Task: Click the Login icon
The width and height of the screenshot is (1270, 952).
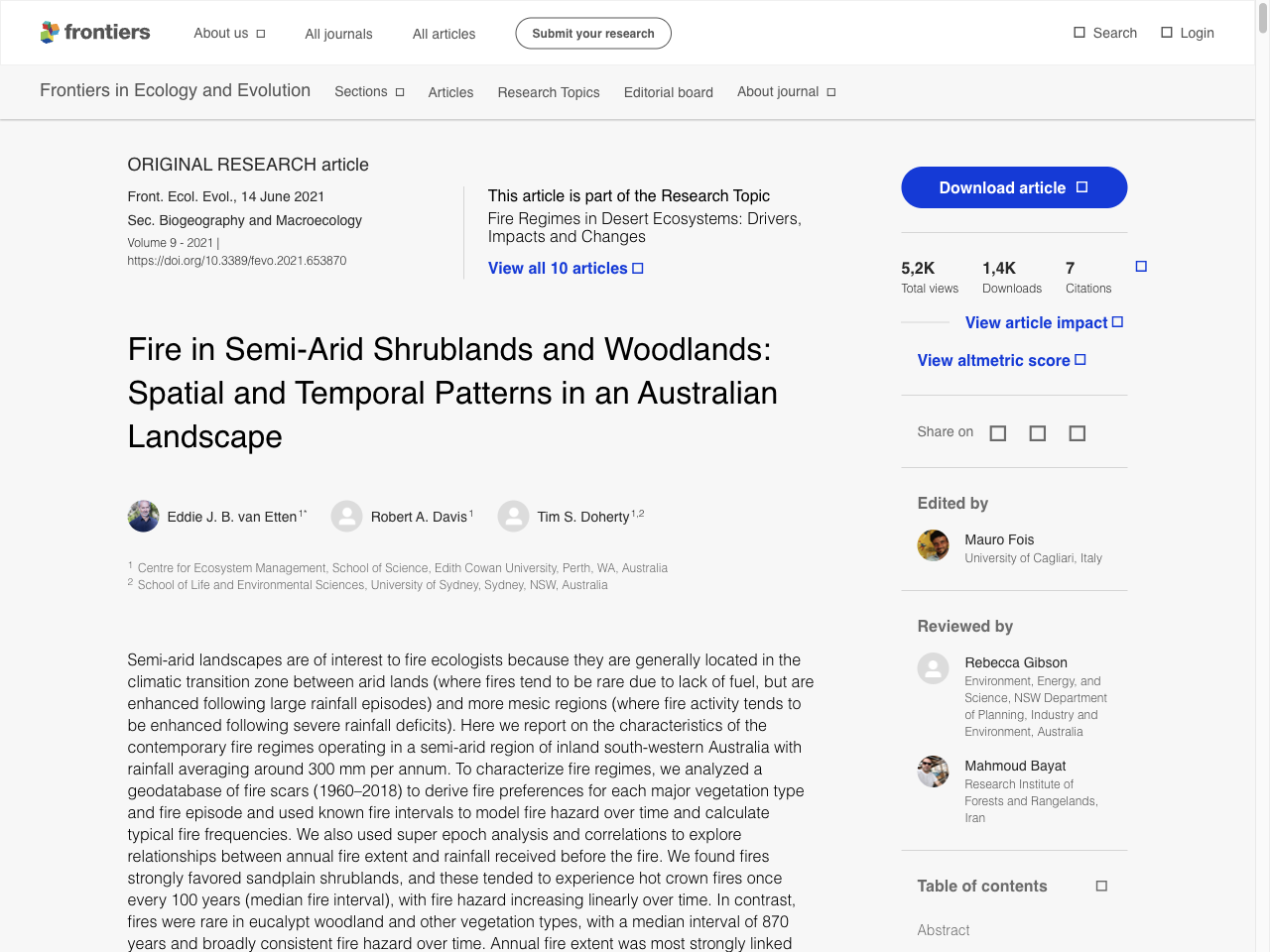Action: [x=1165, y=32]
